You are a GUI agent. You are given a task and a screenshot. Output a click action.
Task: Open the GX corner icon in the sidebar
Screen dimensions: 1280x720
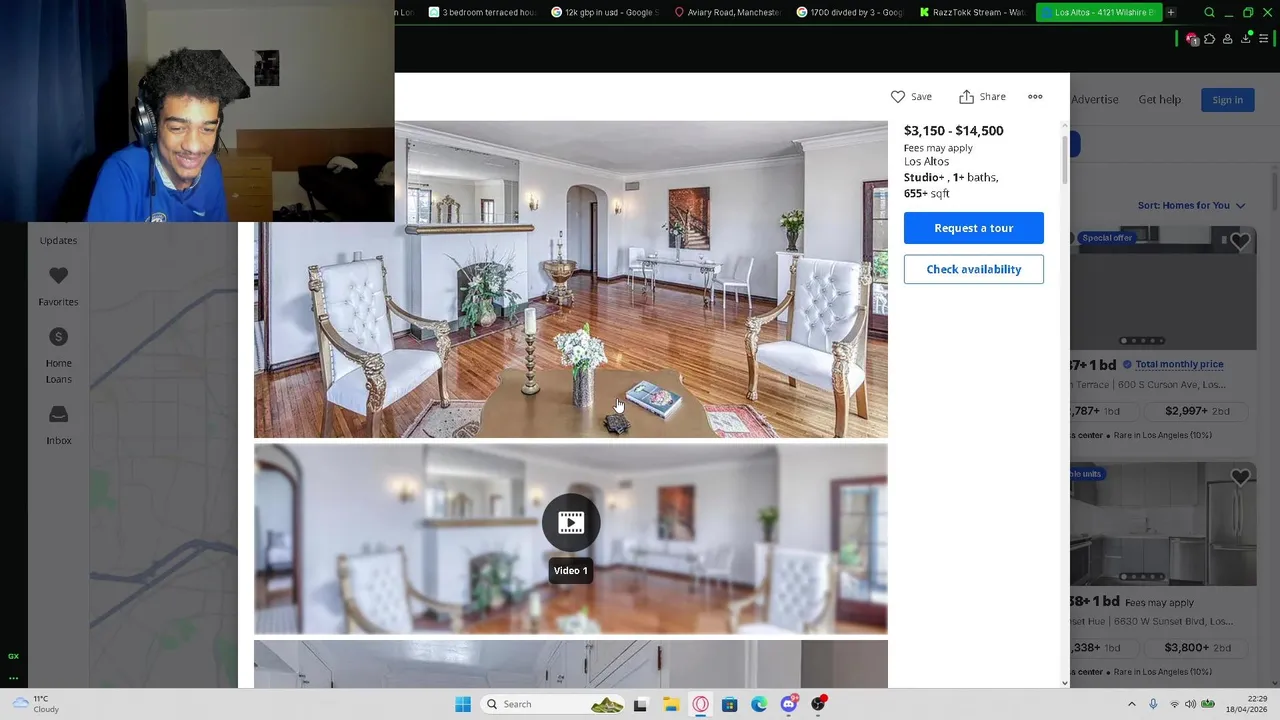[13, 656]
